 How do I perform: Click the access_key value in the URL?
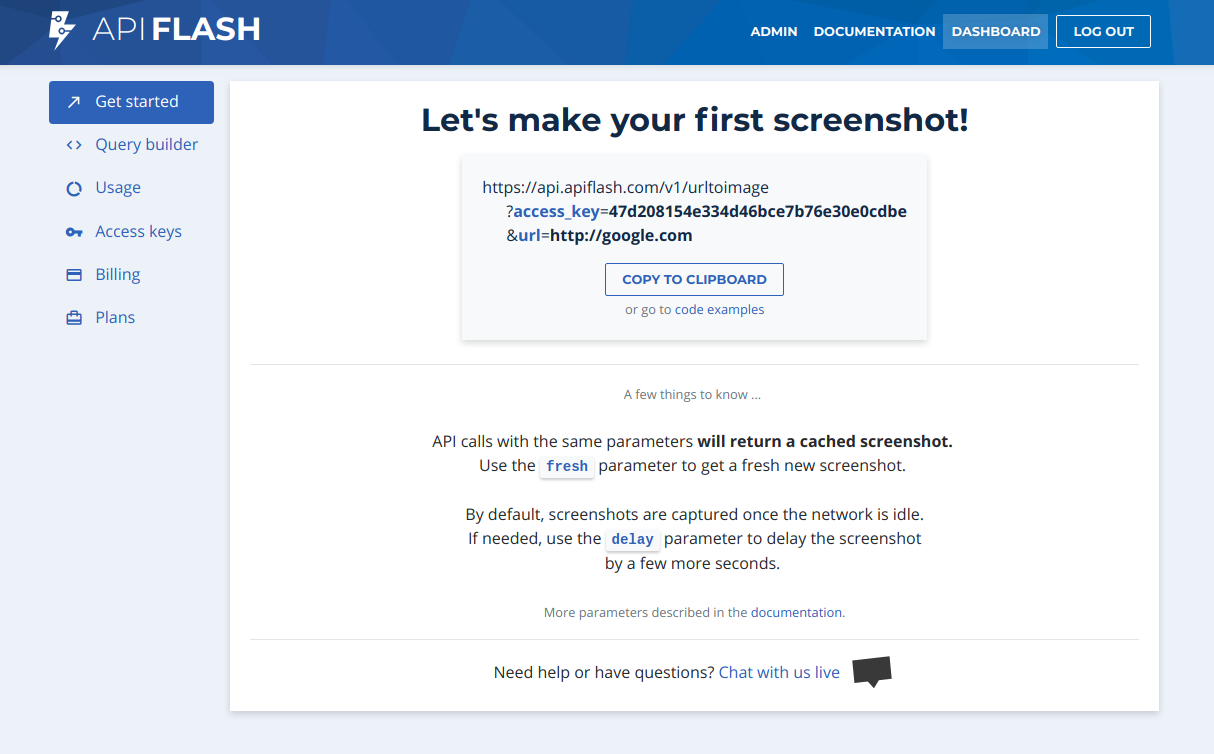pyautogui.click(x=758, y=211)
